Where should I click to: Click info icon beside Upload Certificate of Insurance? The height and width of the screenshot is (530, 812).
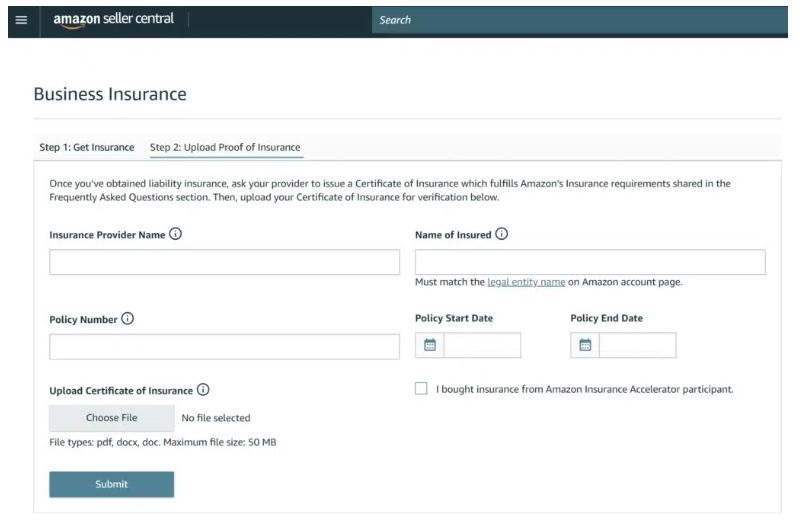pos(203,390)
